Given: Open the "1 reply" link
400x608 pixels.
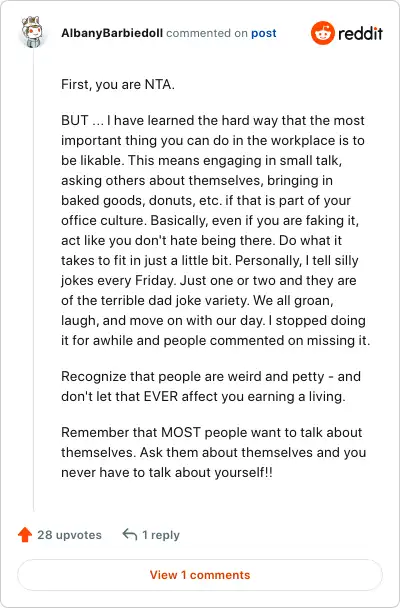Looking at the screenshot, I should [161, 535].
